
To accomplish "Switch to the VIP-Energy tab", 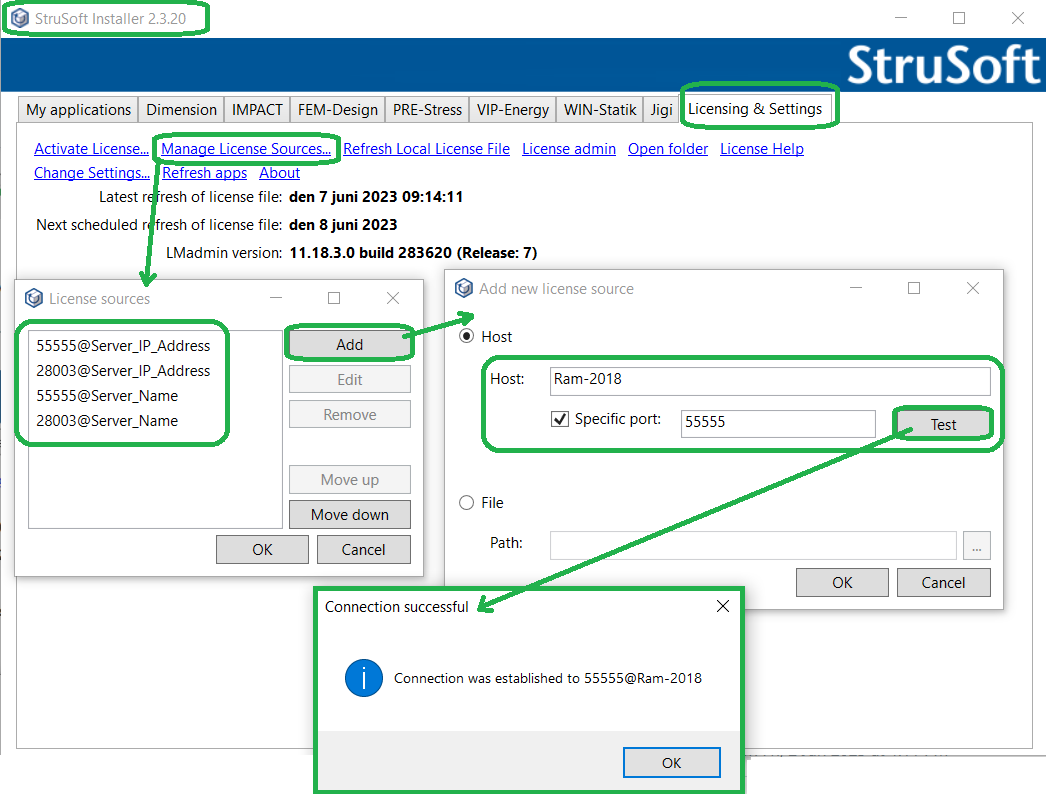I will [512, 109].
